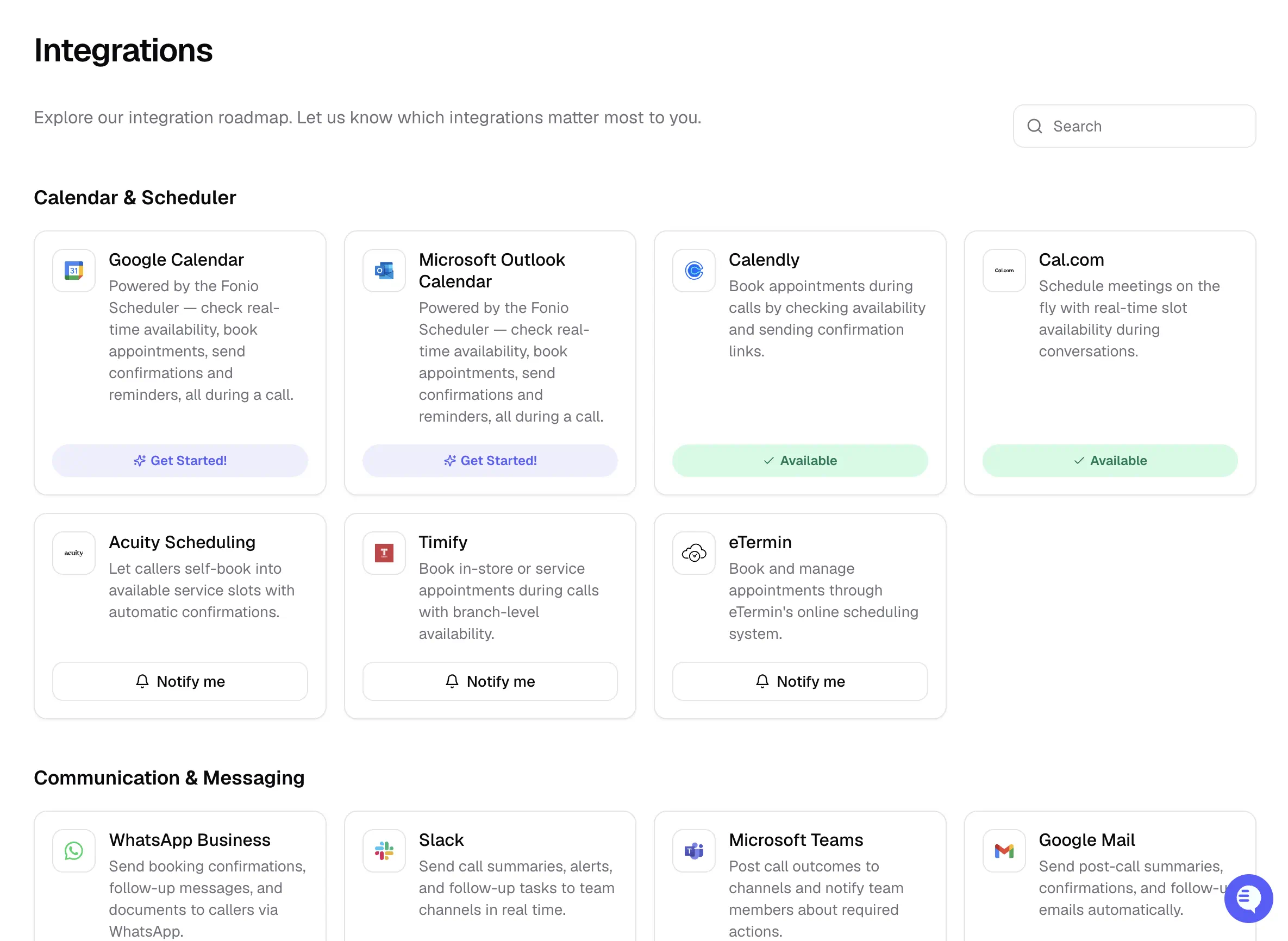Click the Slack logo icon
This screenshot has height=941, width=1288.
[x=384, y=851]
